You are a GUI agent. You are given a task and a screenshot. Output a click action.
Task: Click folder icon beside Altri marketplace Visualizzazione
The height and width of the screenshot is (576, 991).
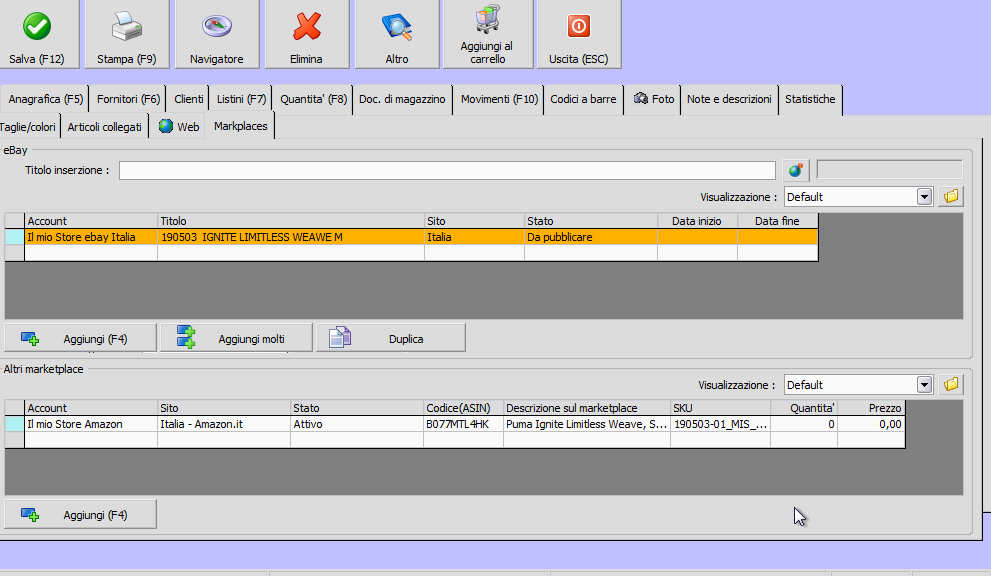pos(951,384)
